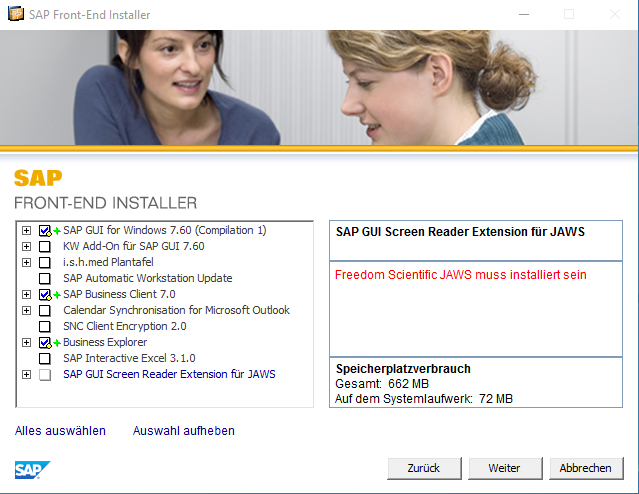The image size is (639, 494).
Task: Expand SAP Business Client 7.0 node
Action: point(26,294)
